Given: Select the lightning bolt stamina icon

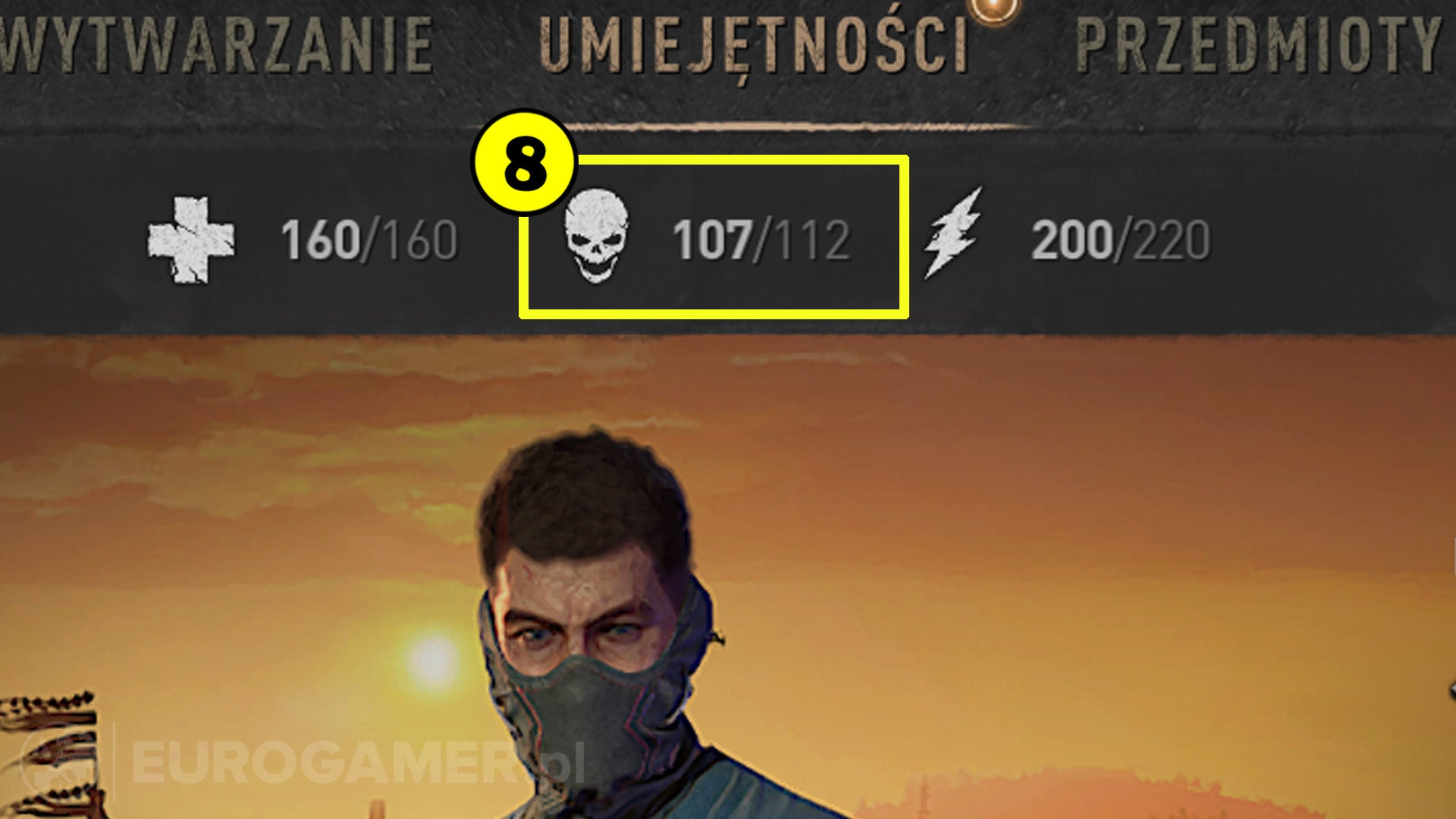Looking at the screenshot, I should pyautogui.click(x=952, y=232).
